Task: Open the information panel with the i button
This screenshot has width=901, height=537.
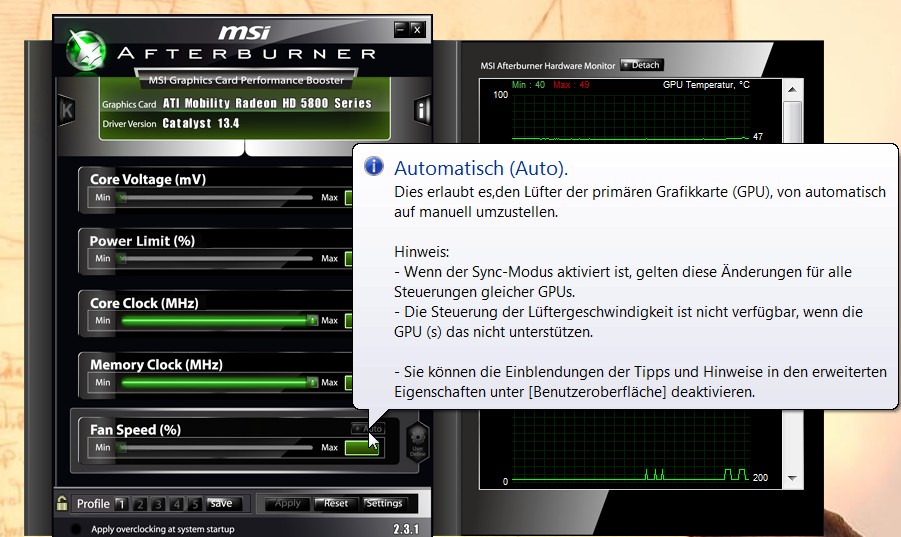Action: (x=422, y=110)
